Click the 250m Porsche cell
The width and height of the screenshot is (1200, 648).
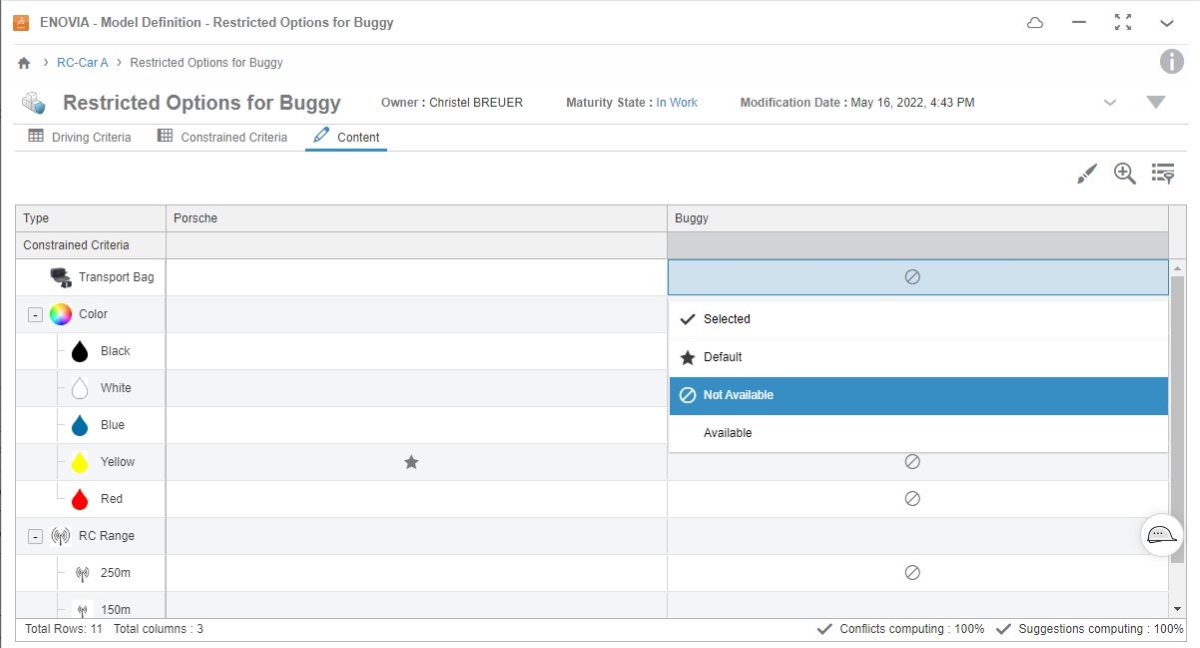coord(417,573)
